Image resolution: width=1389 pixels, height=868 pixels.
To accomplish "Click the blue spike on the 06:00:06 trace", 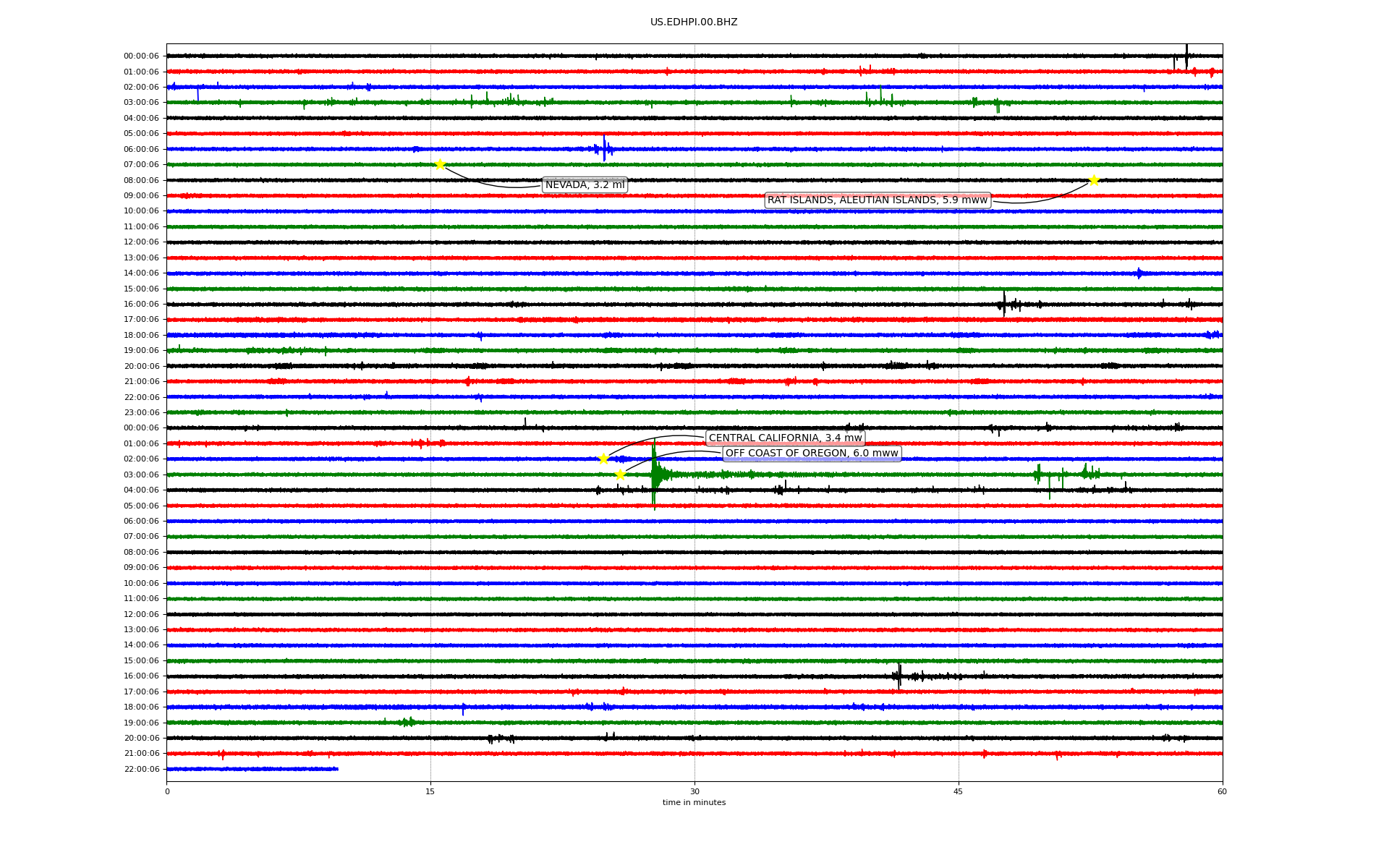I will [604, 148].
